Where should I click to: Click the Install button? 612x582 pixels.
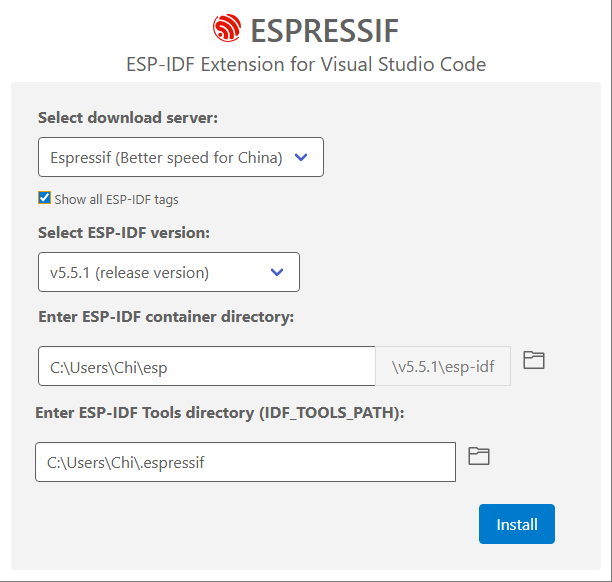click(517, 524)
